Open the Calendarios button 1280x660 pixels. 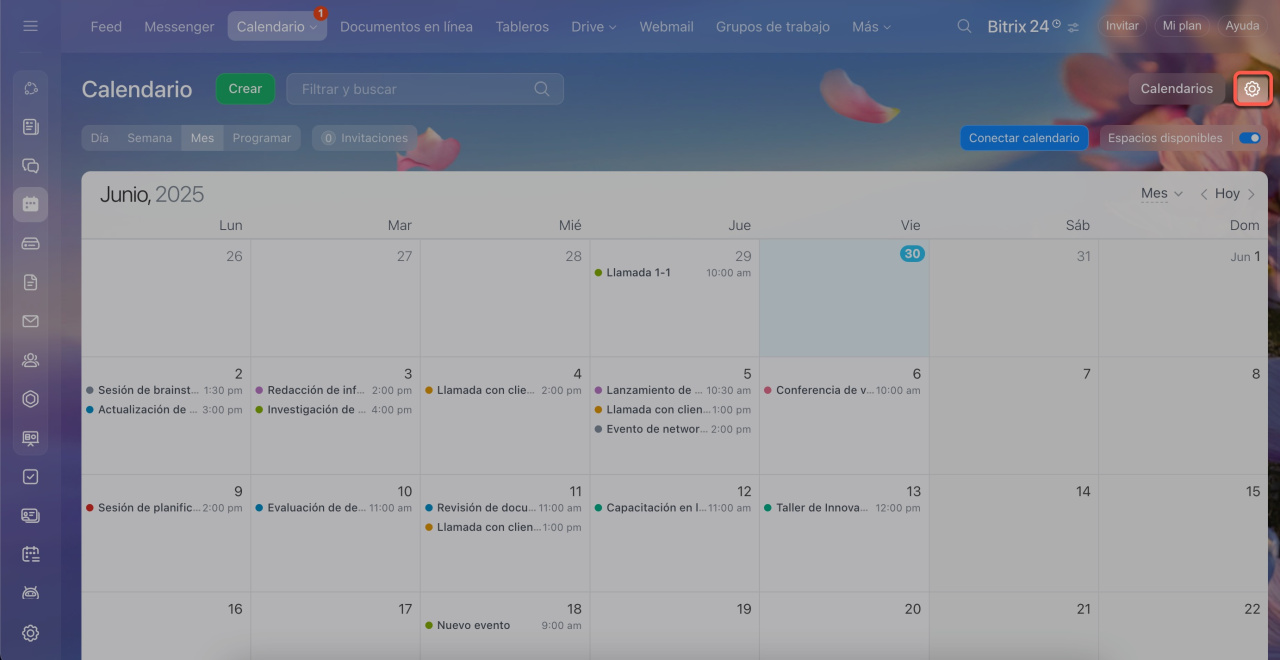pos(1177,89)
